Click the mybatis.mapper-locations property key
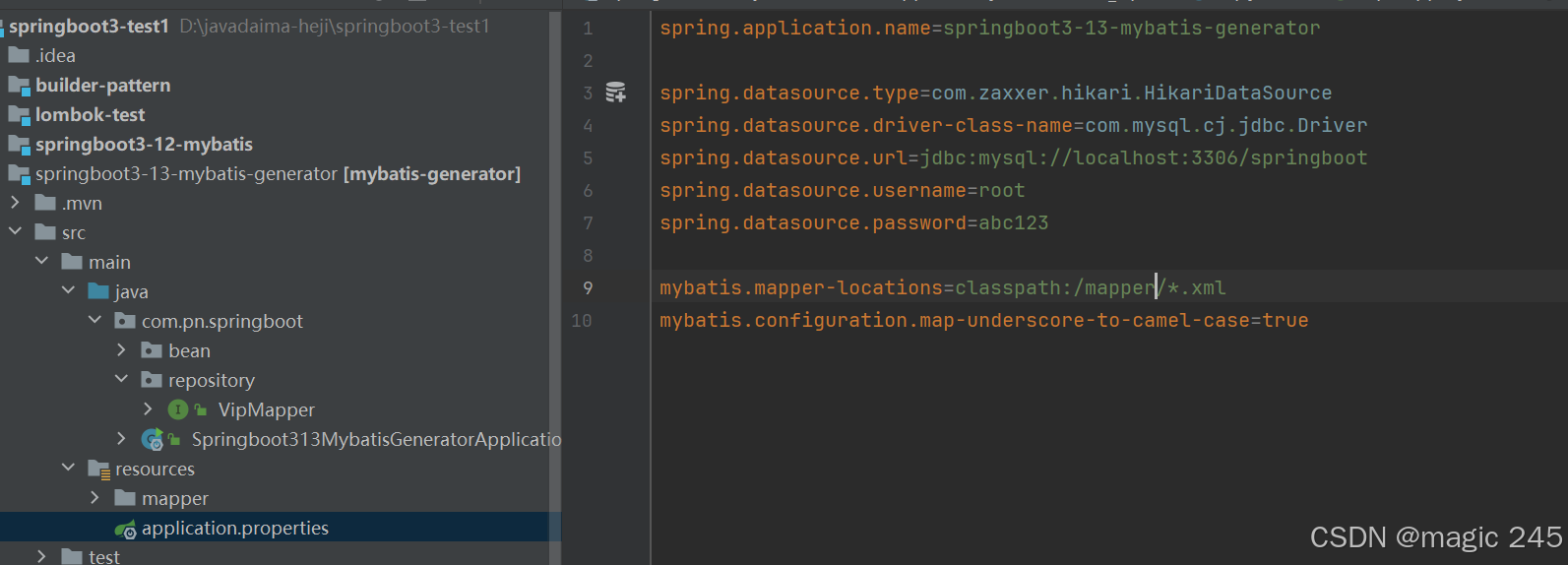This screenshot has width=1568, height=565. 801,288
